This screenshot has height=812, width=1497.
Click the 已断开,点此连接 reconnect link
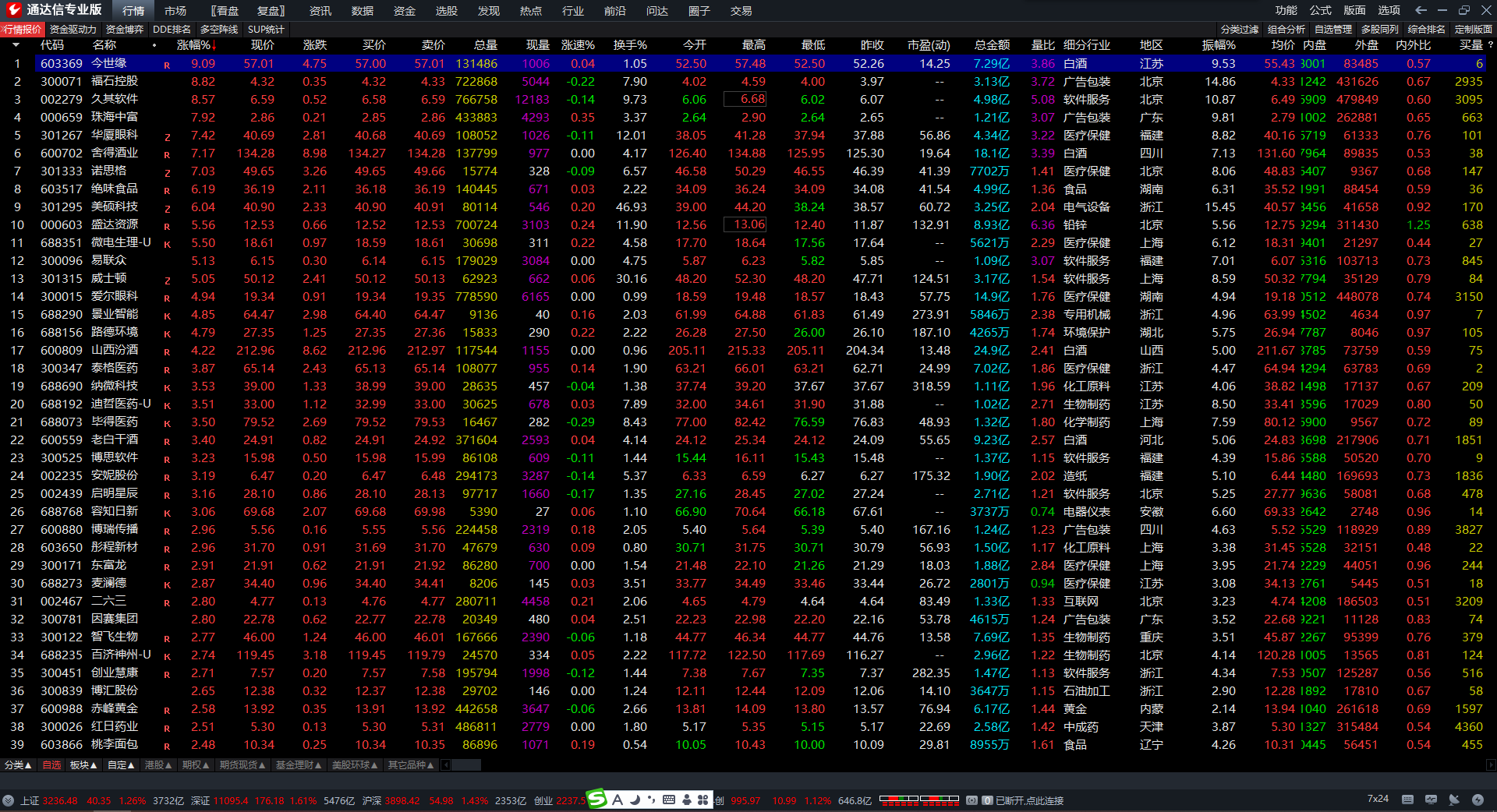(x=1030, y=800)
